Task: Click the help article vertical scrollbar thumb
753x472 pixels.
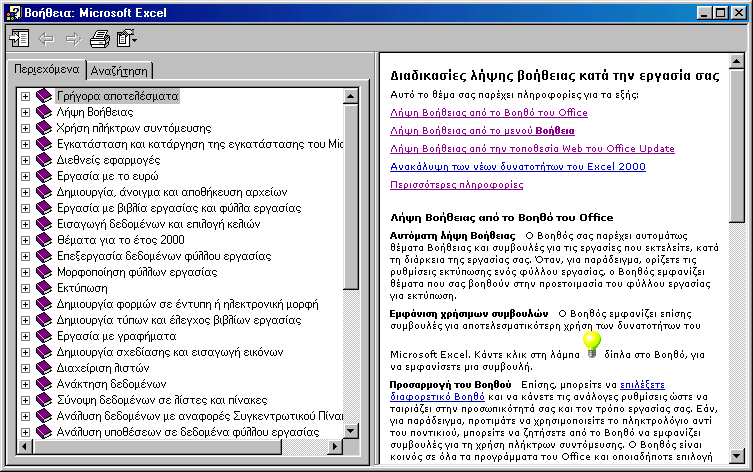Action: 737,146
